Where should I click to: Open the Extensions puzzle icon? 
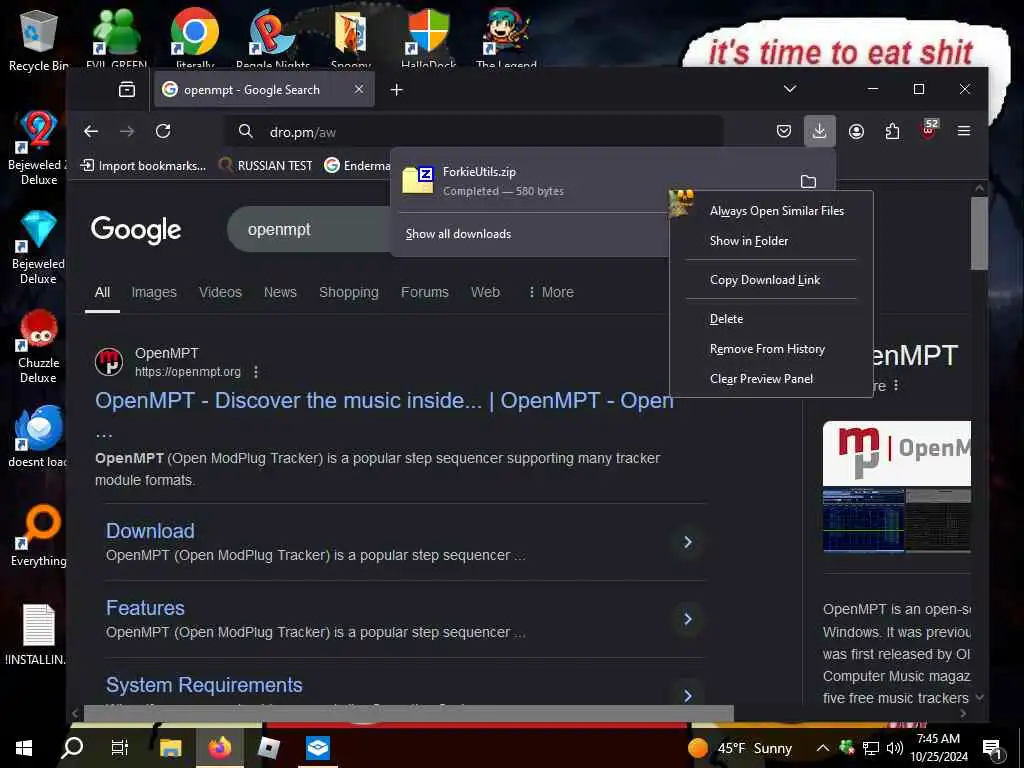(x=892, y=131)
